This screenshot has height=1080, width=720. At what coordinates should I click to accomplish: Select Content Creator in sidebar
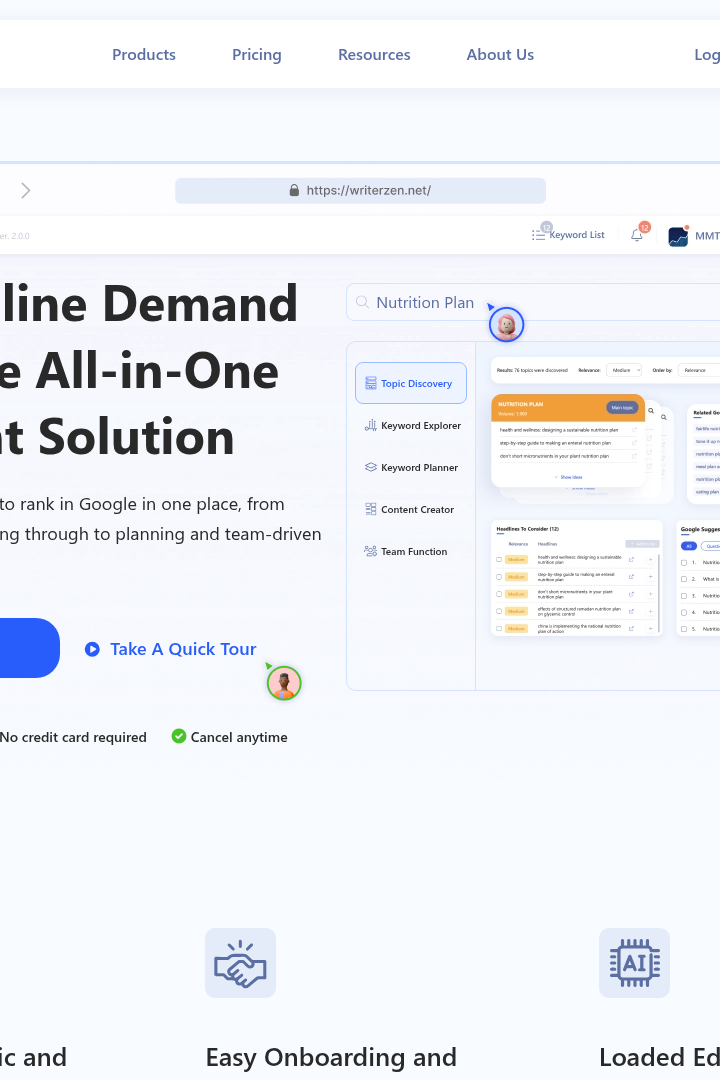coord(409,510)
